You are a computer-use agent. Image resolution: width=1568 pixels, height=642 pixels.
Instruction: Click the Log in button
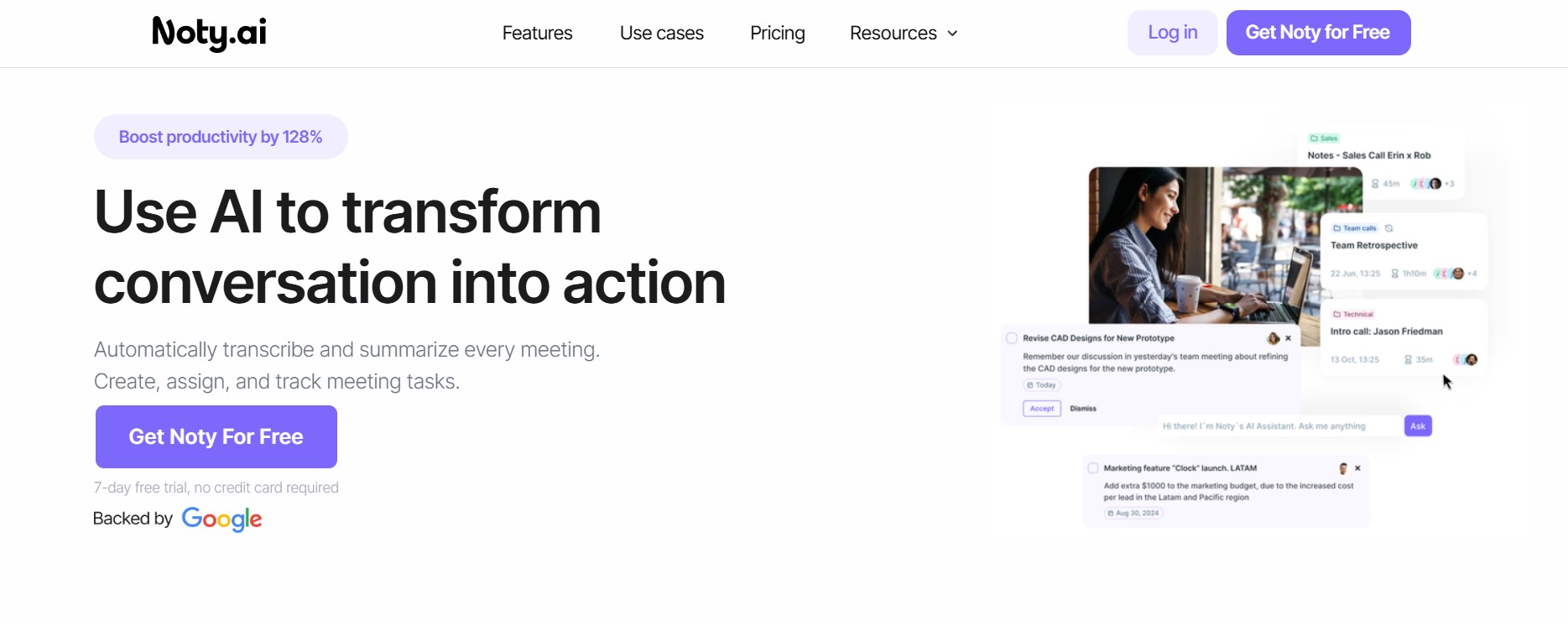(x=1172, y=33)
